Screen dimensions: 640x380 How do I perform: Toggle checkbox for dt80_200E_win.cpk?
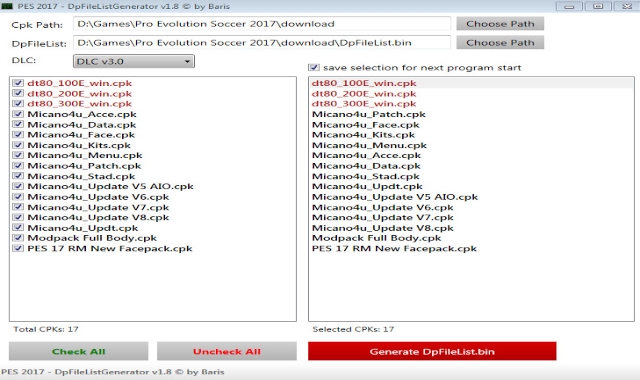[18, 93]
